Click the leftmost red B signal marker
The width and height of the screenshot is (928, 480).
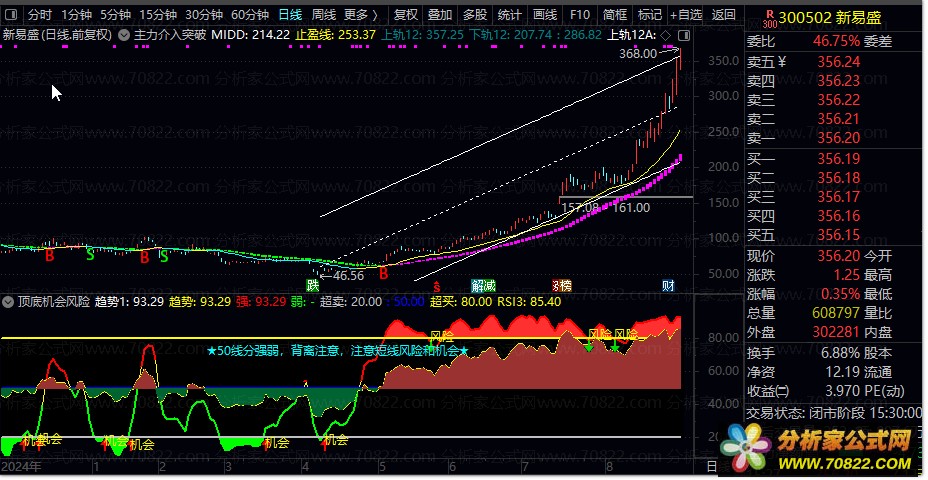[50, 256]
